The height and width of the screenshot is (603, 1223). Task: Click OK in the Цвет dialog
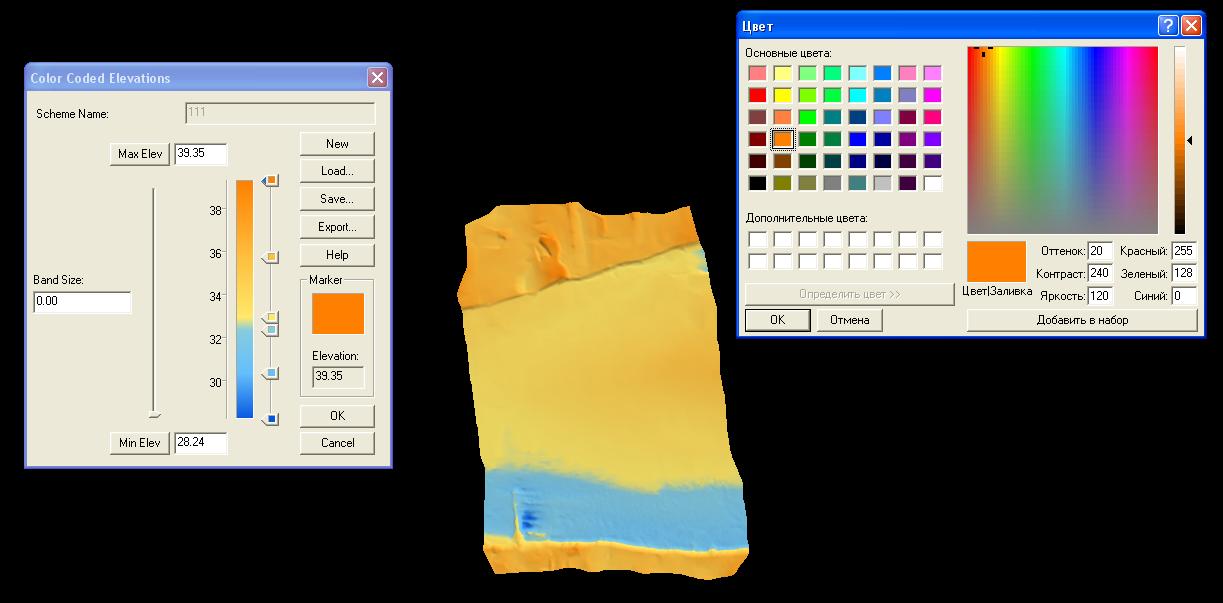pos(778,320)
